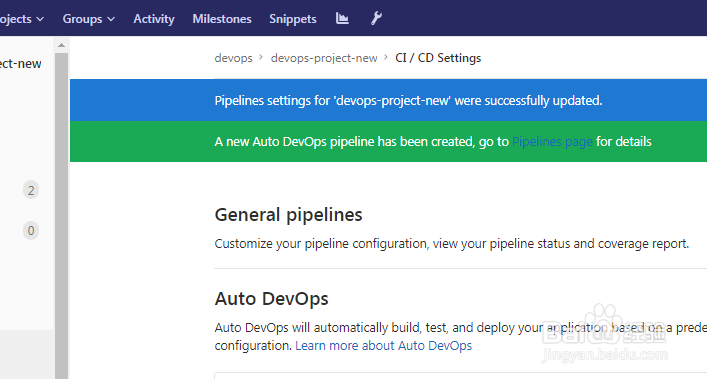Click the blue pipelines settings updated banner
Viewport: 707px width, 379px height.
[x=388, y=100]
